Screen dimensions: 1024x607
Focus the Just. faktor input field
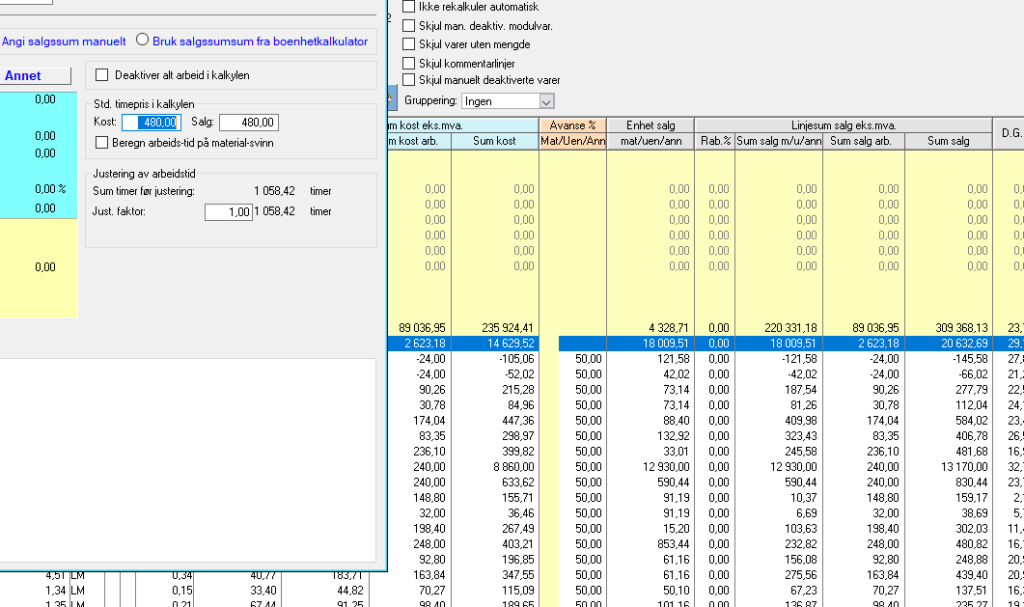click(x=228, y=212)
